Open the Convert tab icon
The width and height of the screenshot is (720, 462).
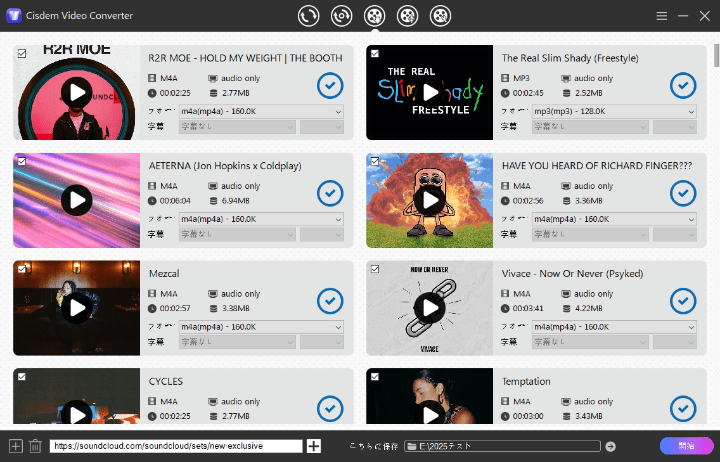[x=308, y=16]
